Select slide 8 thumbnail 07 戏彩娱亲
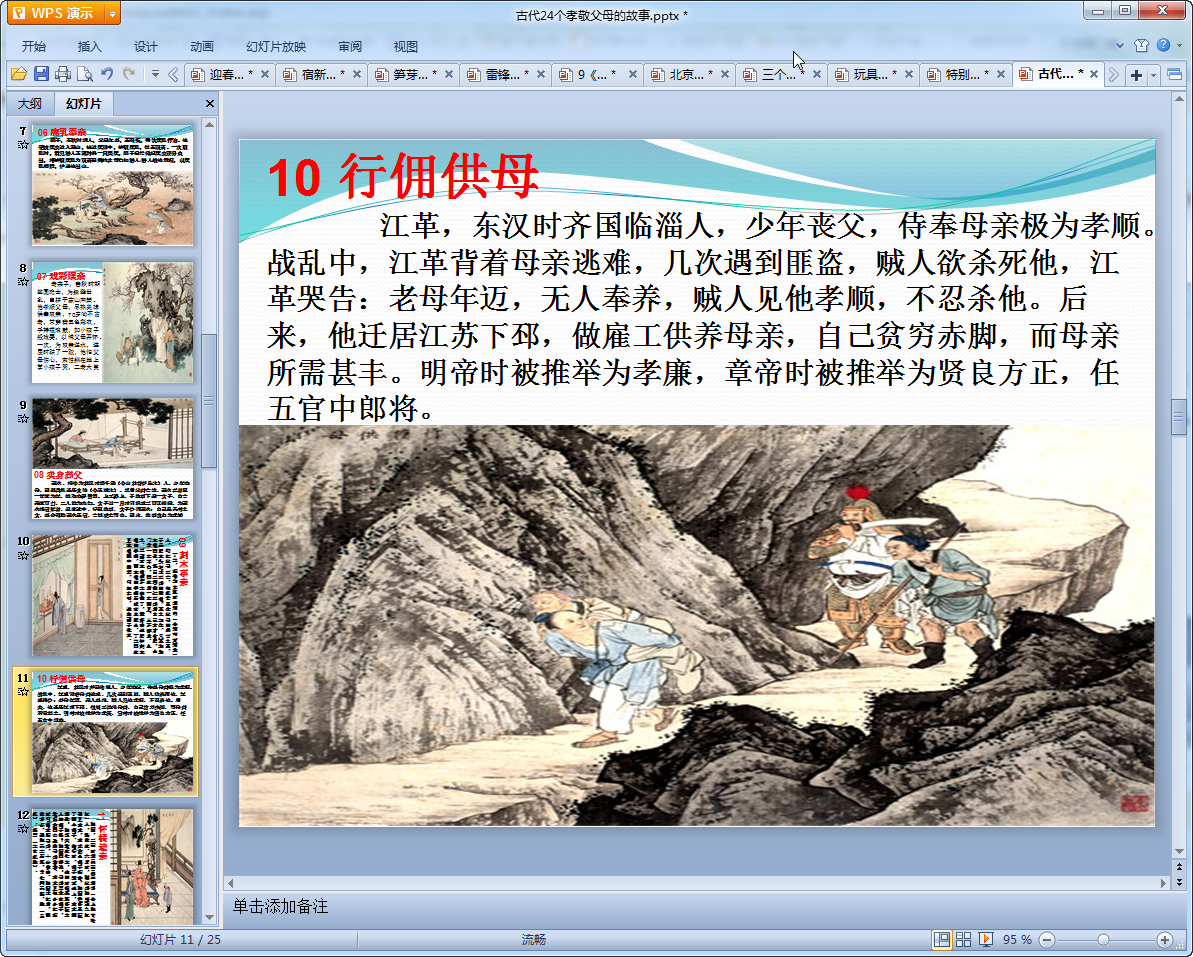The image size is (1193, 957). pyautogui.click(x=113, y=322)
